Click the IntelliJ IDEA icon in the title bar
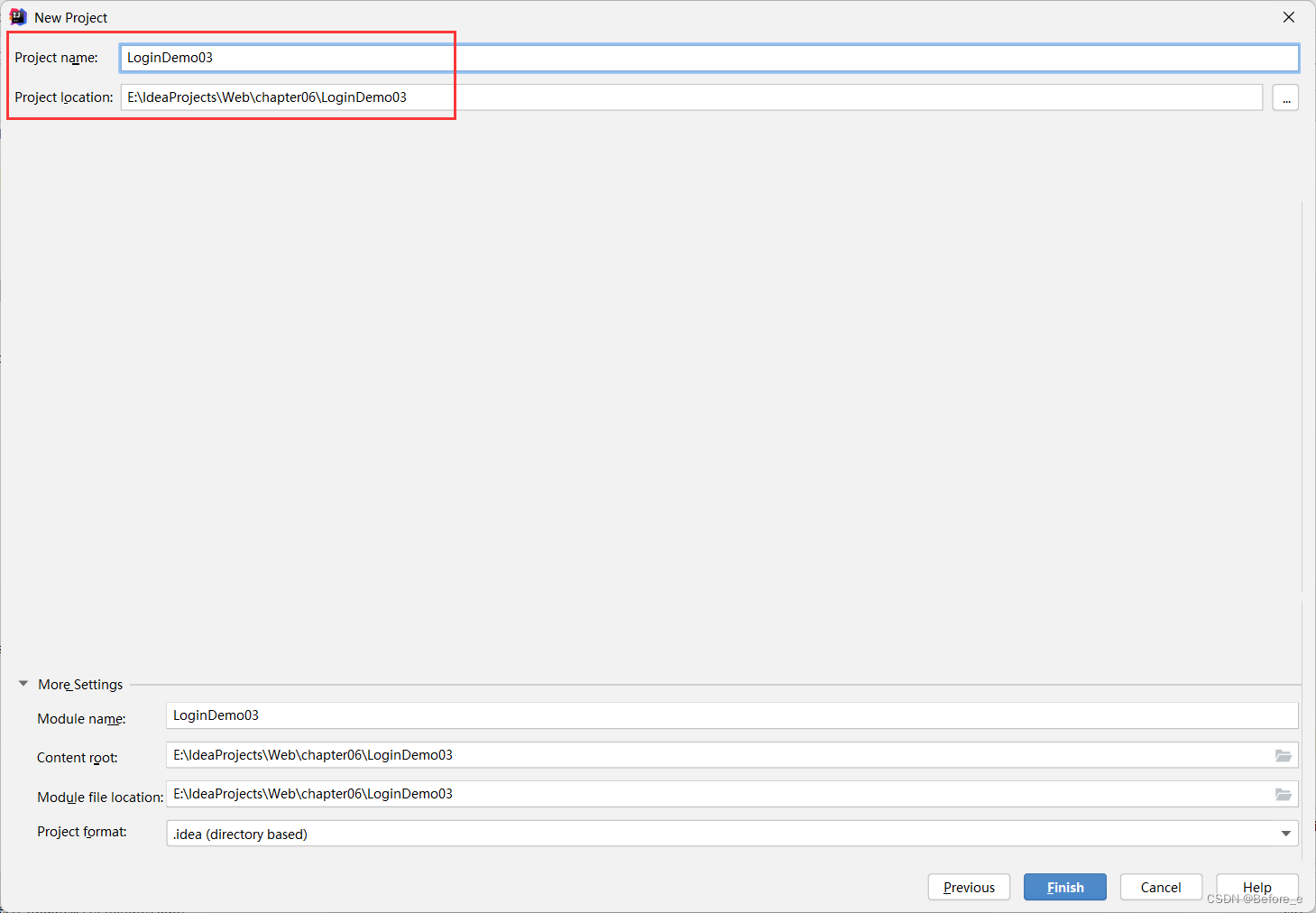 [x=18, y=16]
